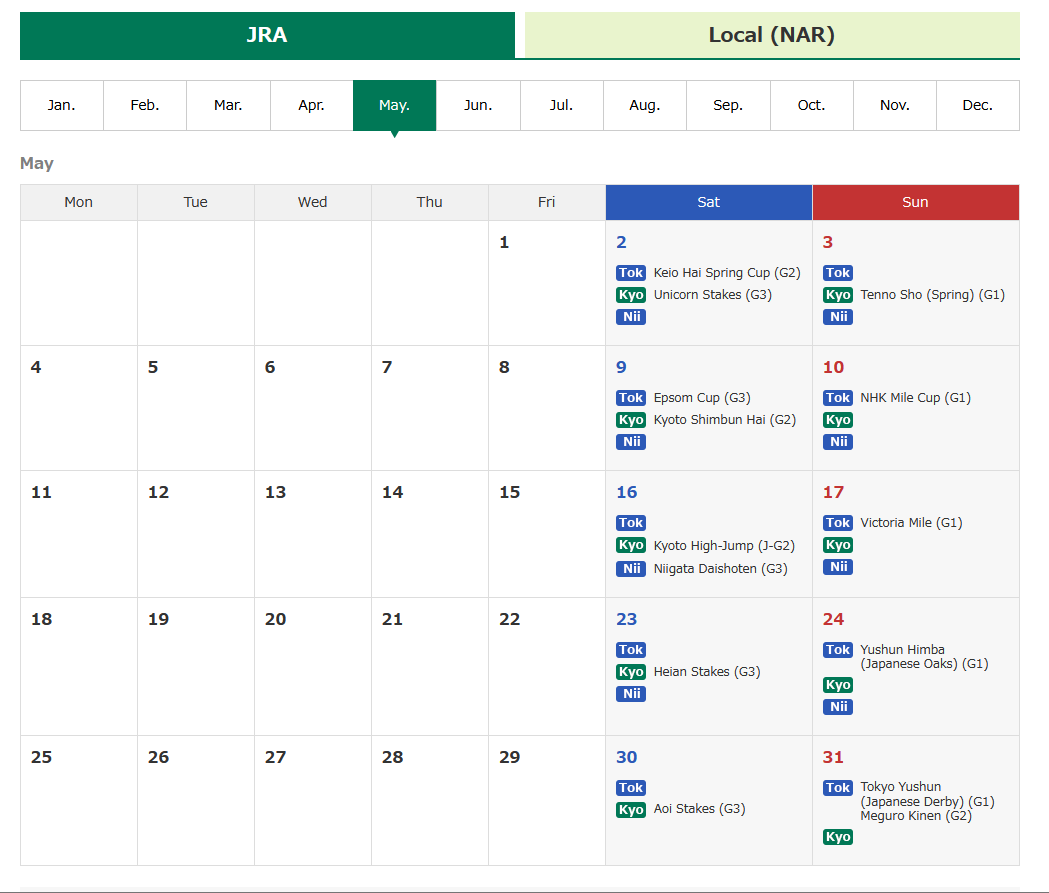Open NHK Mile Cup (G1) link

915,398
